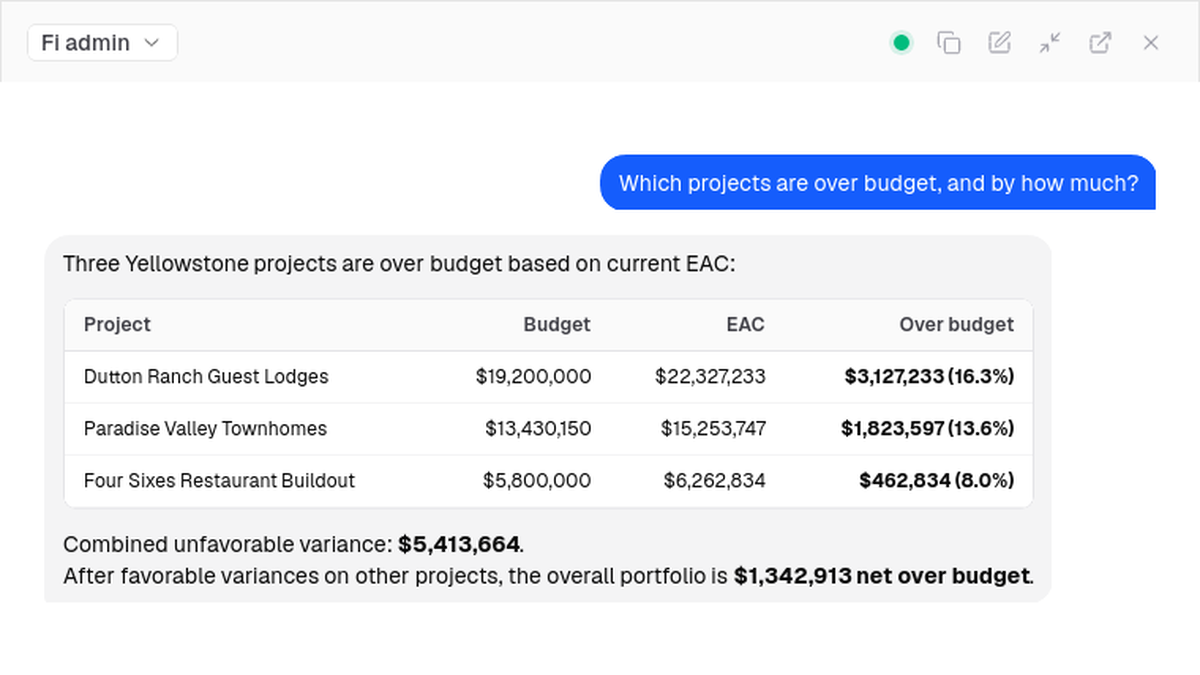The width and height of the screenshot is (1200, 675).
Task: Select the Four Sixes Restaurant Buildout name
Action: pos(219,481)
